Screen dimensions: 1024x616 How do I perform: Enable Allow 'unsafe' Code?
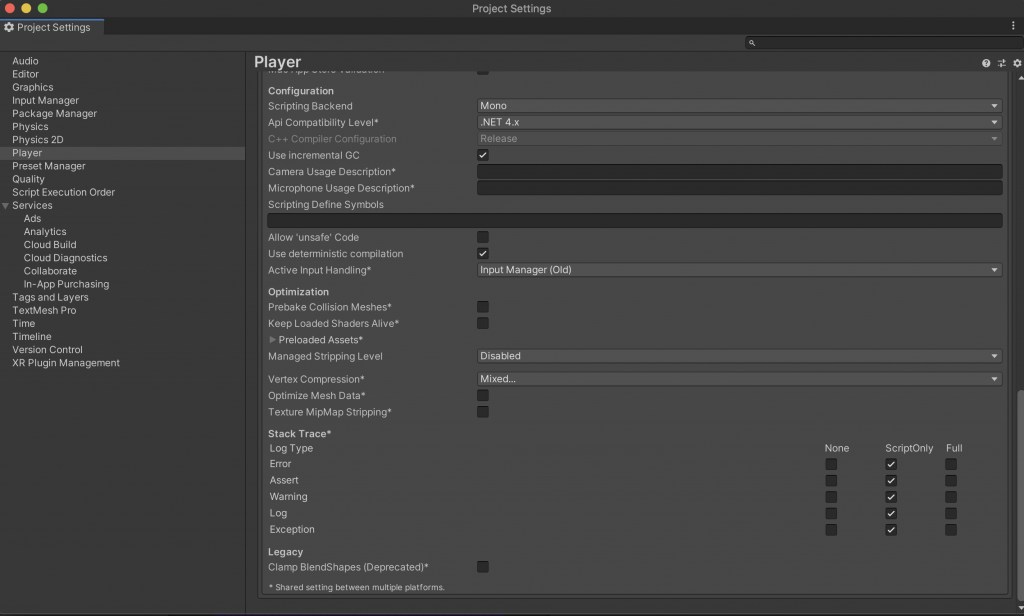pos(483,237)
